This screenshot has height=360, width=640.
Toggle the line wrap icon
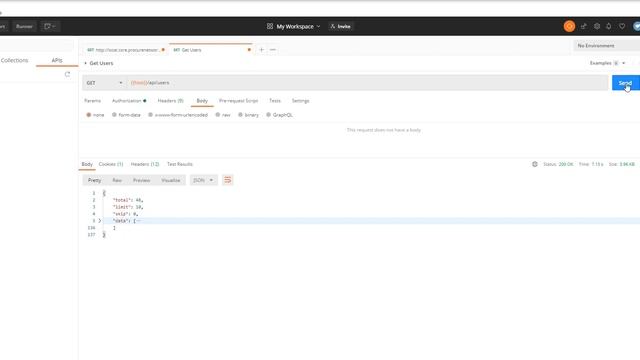point(228,180)
